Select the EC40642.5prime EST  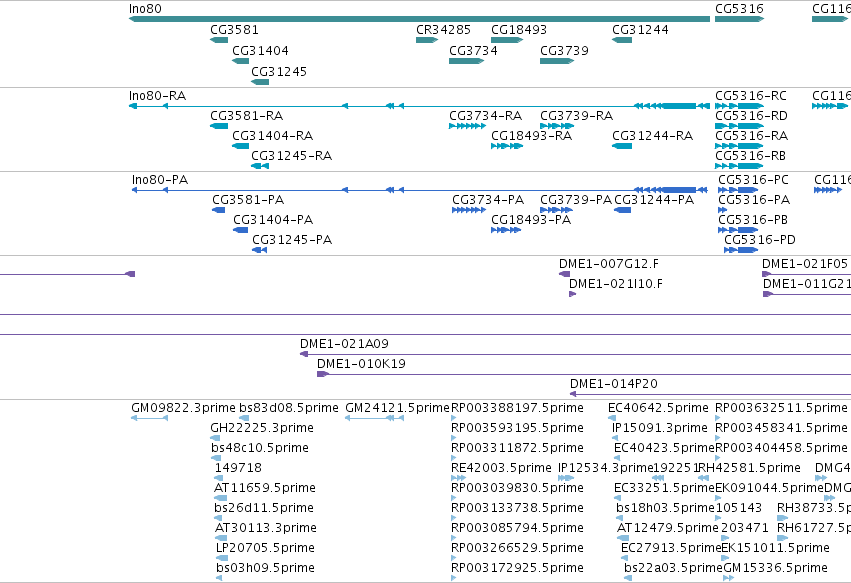(x=612, y=418)
